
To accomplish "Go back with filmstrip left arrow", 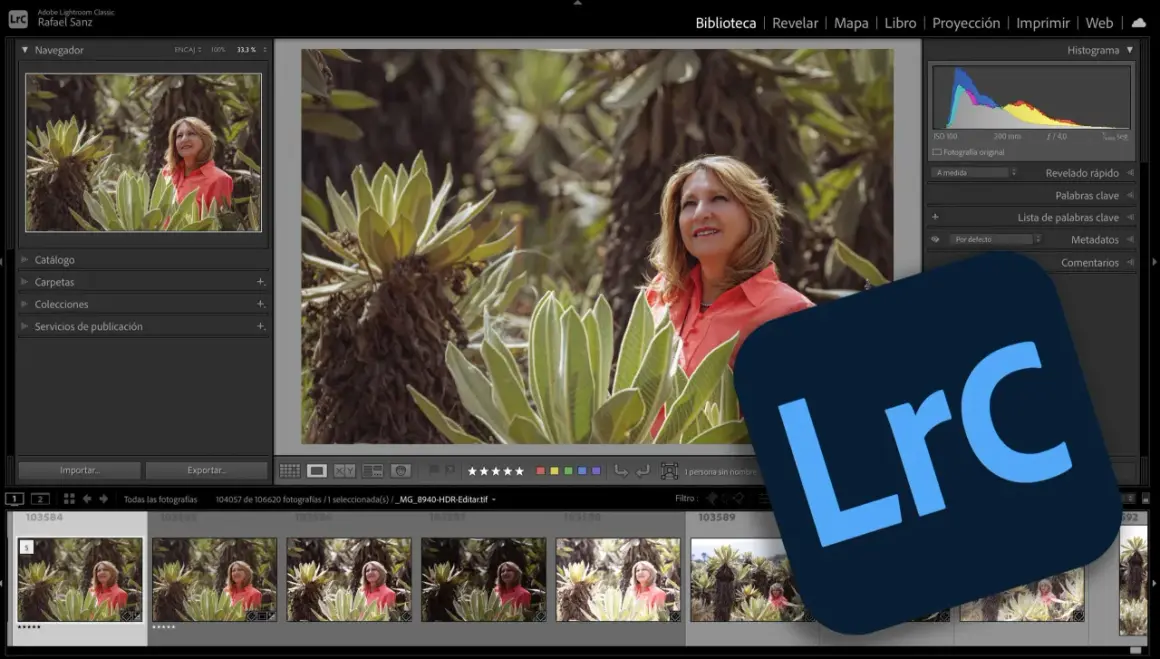I will (x=87, y=499).
